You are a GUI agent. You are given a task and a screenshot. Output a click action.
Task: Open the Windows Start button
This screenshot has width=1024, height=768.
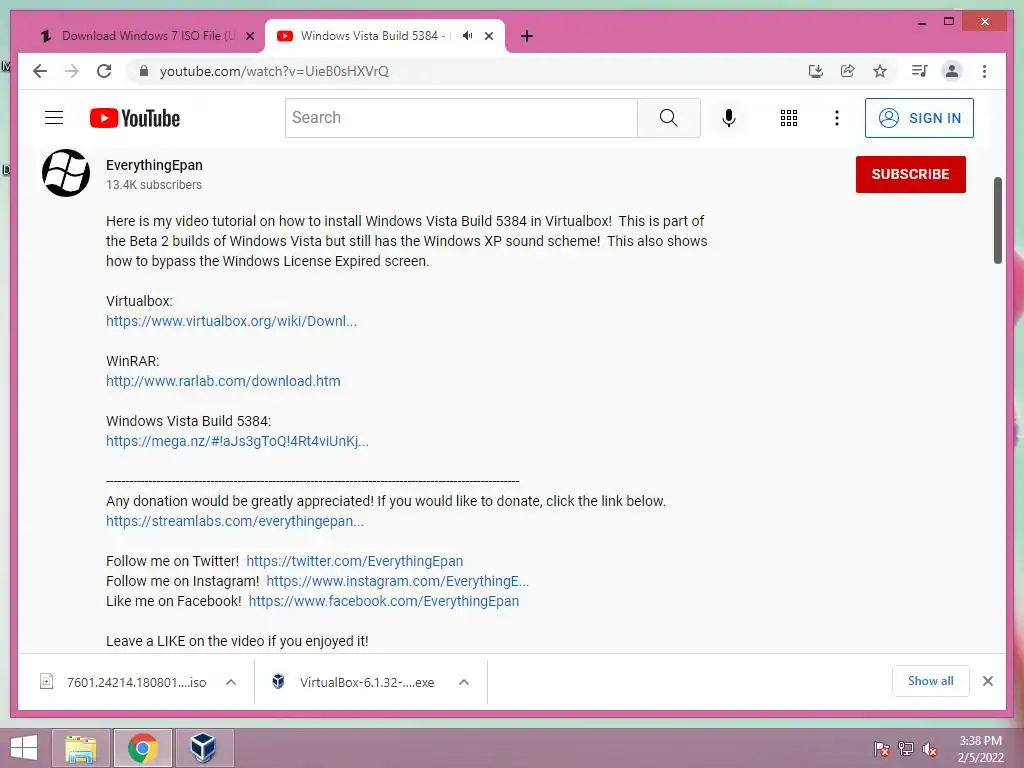coord(24,748)
